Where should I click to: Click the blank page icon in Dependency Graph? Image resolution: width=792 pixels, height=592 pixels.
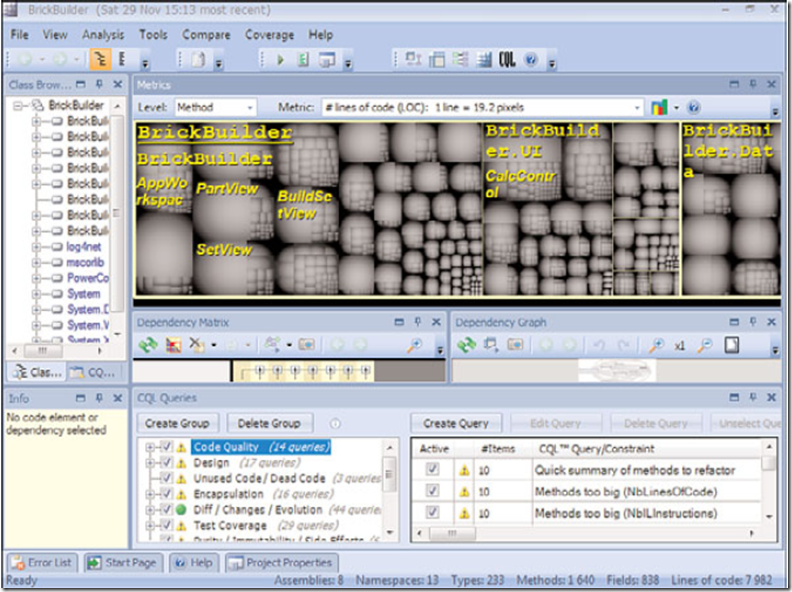[732, 345]
